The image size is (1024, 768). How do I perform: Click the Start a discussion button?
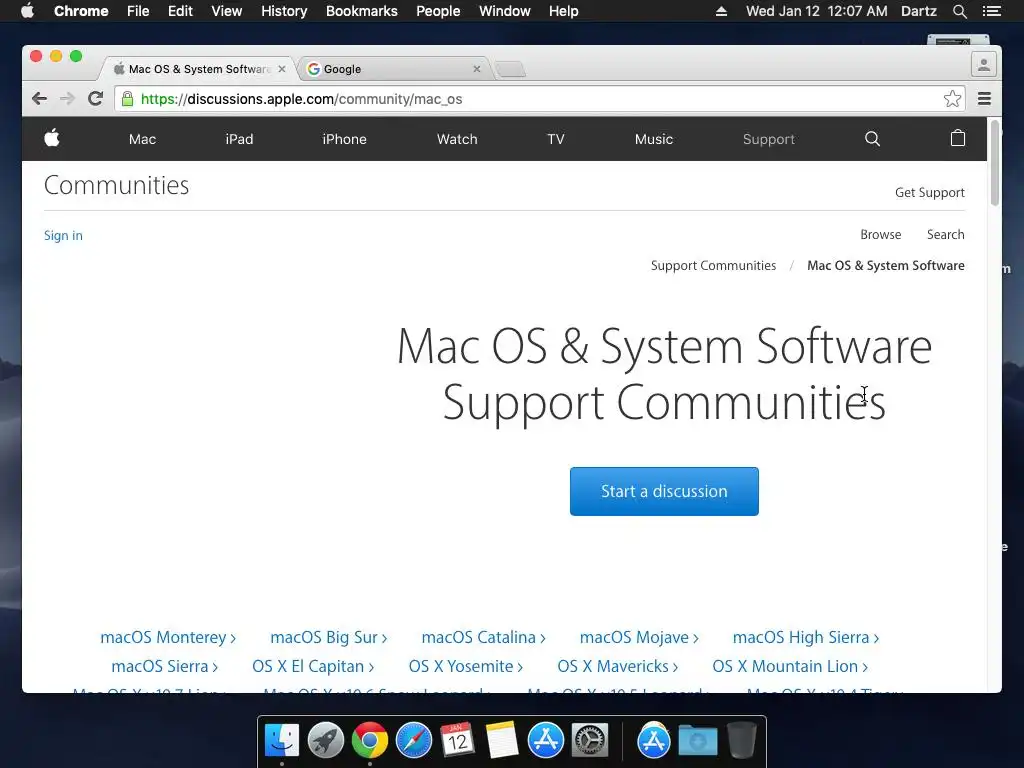coord(664,491)
